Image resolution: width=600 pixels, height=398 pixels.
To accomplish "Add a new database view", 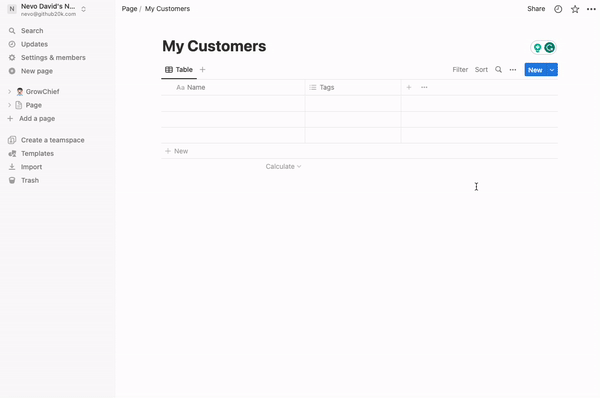I will point(202,70).
